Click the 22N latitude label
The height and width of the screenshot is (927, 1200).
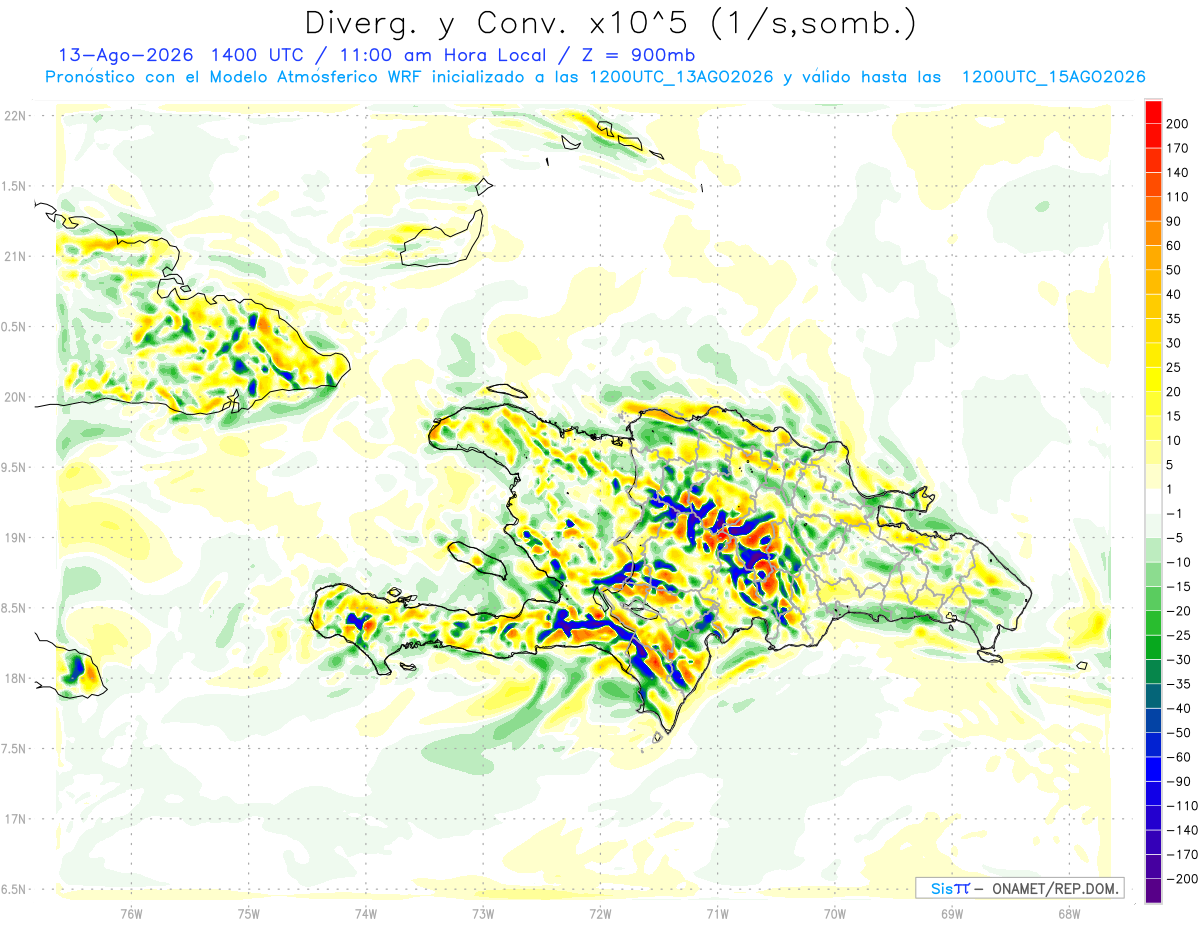[x=14, y=115]
